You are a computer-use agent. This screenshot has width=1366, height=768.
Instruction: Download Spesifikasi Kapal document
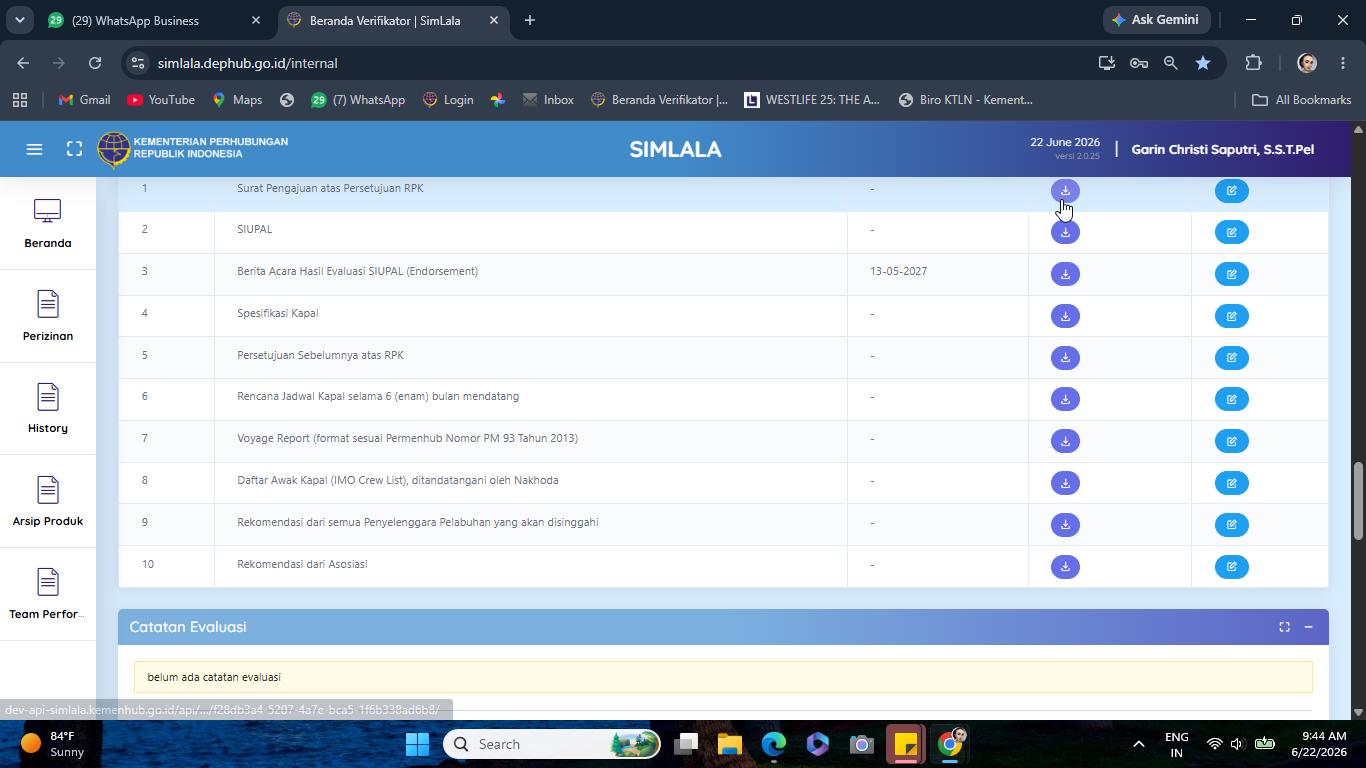point(1065,316)
